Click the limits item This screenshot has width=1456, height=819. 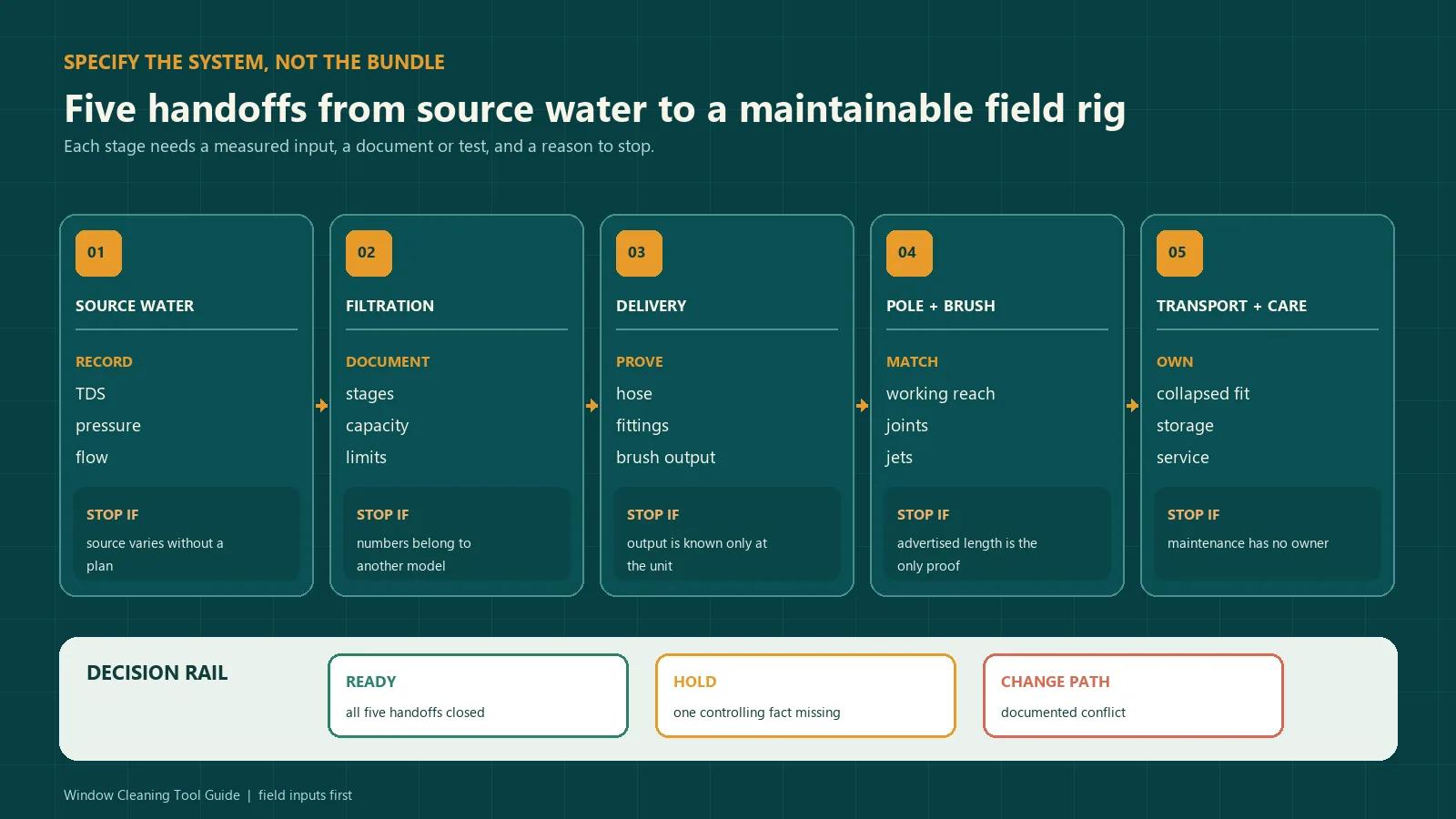click(366, 457)
